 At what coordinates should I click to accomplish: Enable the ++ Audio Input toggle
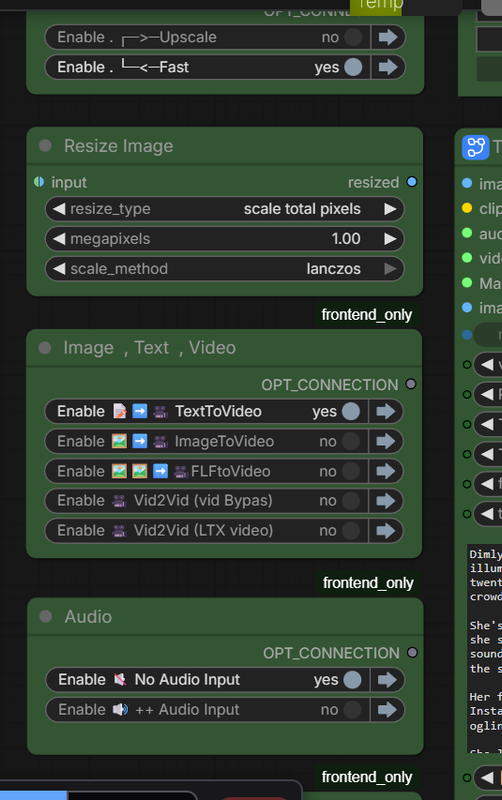(352, 710)
